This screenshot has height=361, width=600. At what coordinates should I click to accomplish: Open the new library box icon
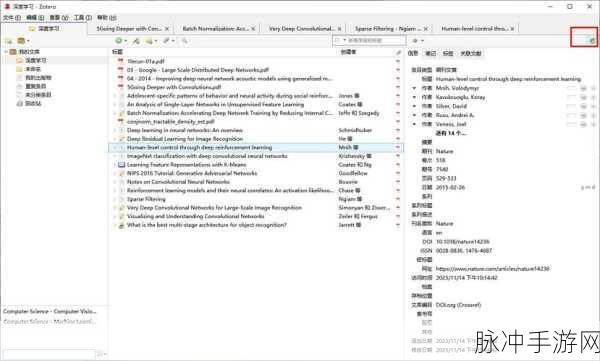pos(21,41)
